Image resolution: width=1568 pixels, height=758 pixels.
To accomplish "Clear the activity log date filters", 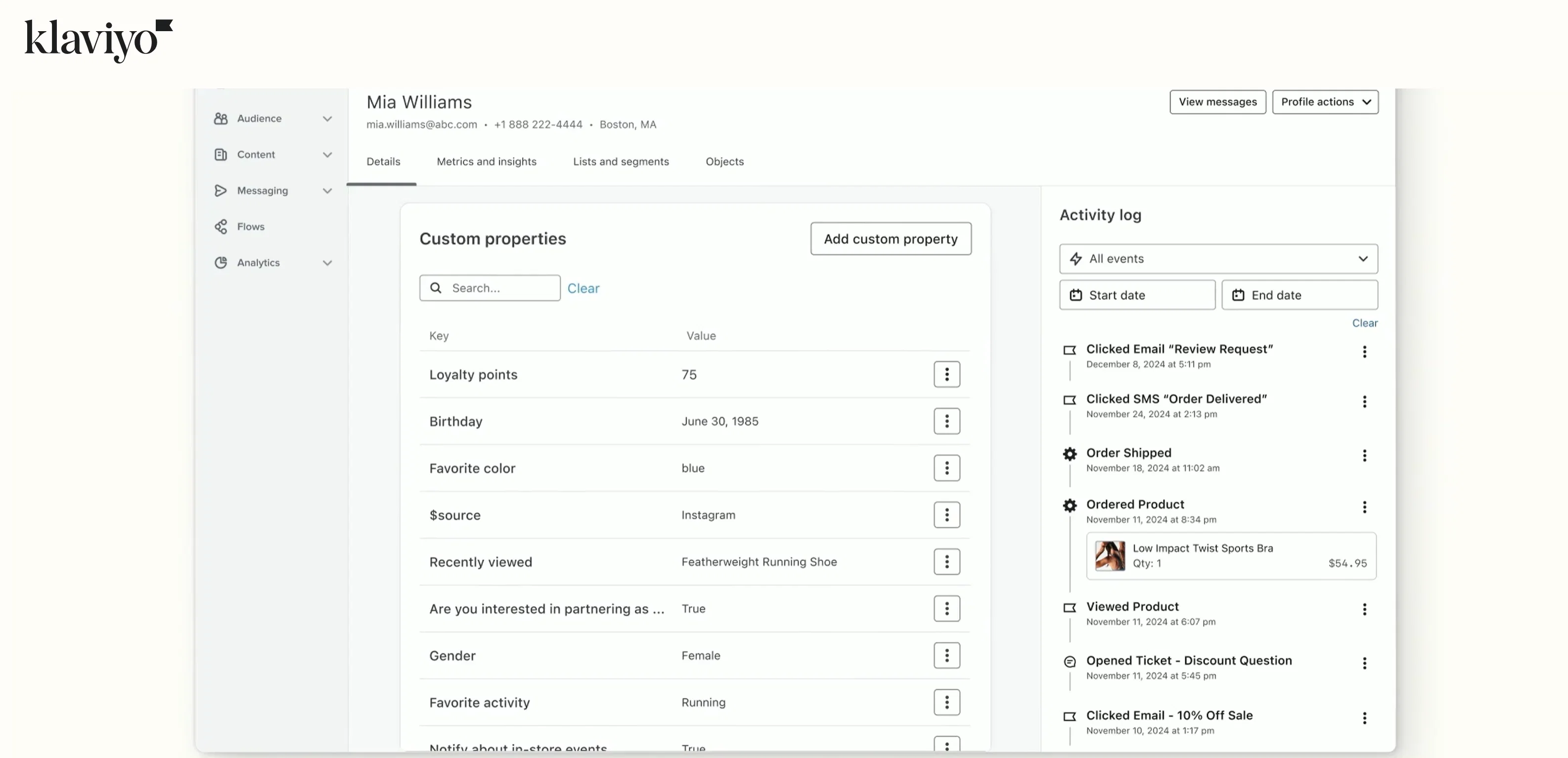I will [1365, 323].
